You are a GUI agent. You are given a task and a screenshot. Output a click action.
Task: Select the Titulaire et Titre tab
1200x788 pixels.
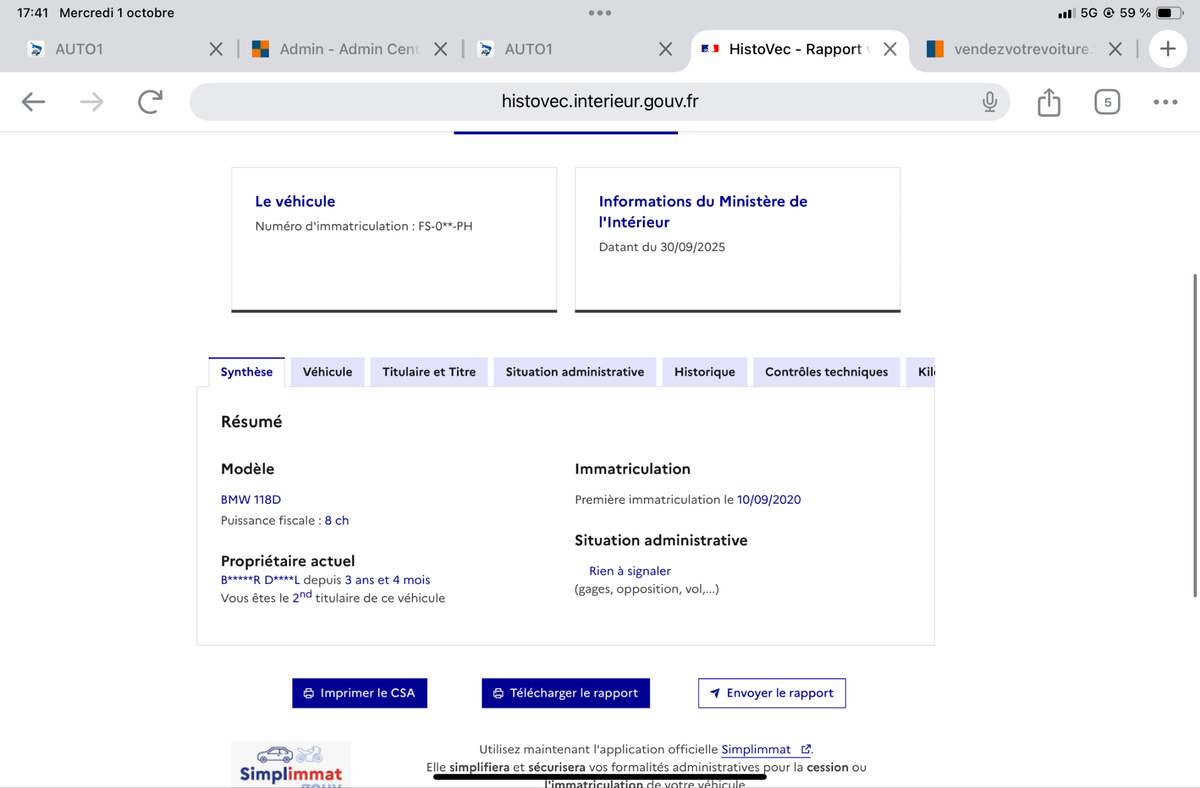(429, 372)
